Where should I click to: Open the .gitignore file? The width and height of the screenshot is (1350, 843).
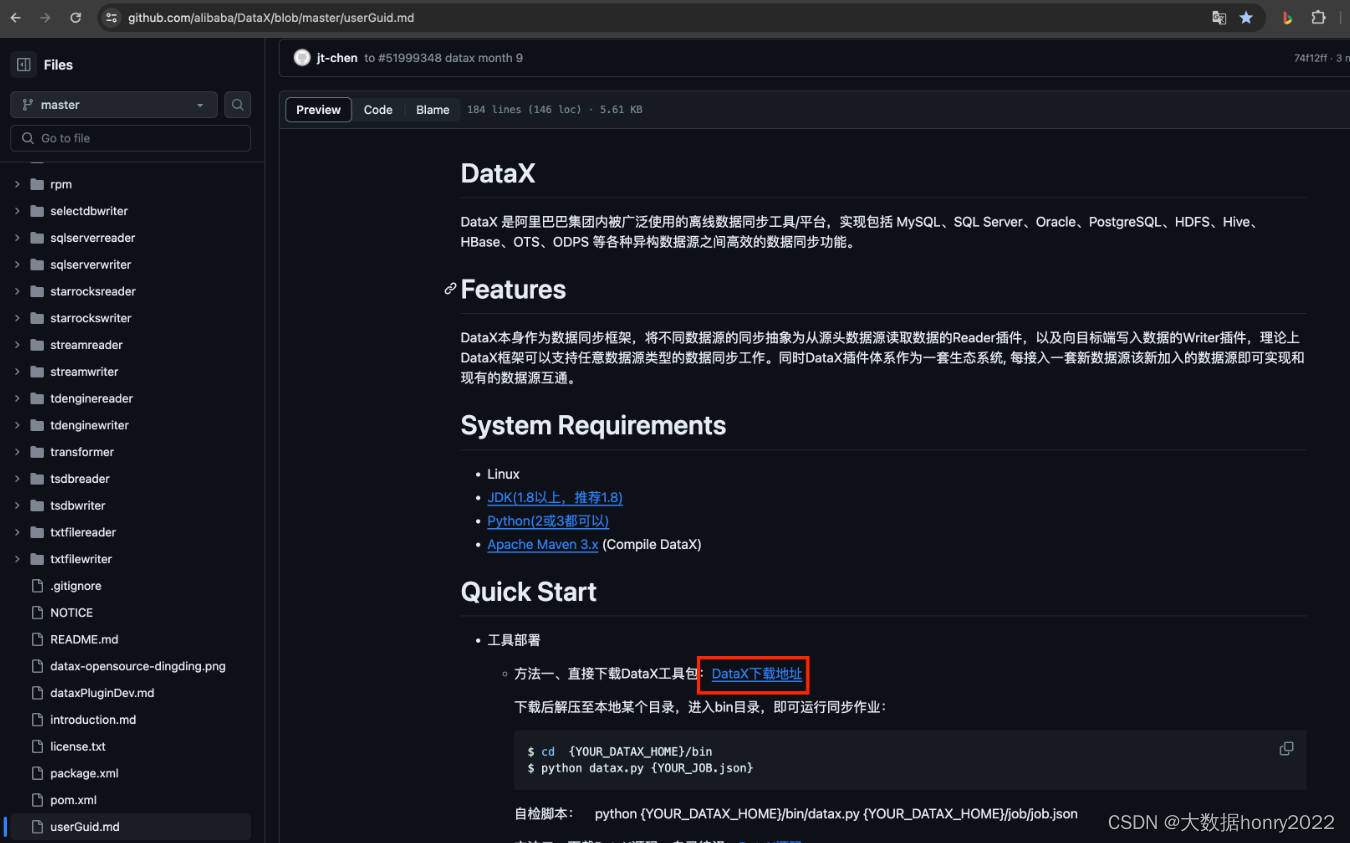pos(76,586)
